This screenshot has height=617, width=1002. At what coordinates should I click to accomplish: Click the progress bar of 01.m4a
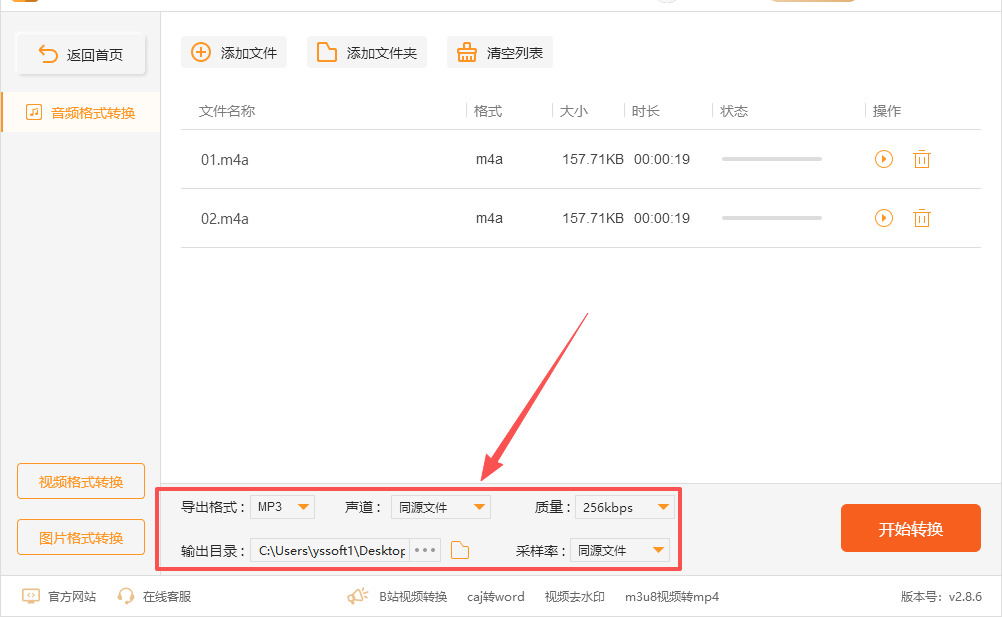pyautogui.click(x=771, y=159)
